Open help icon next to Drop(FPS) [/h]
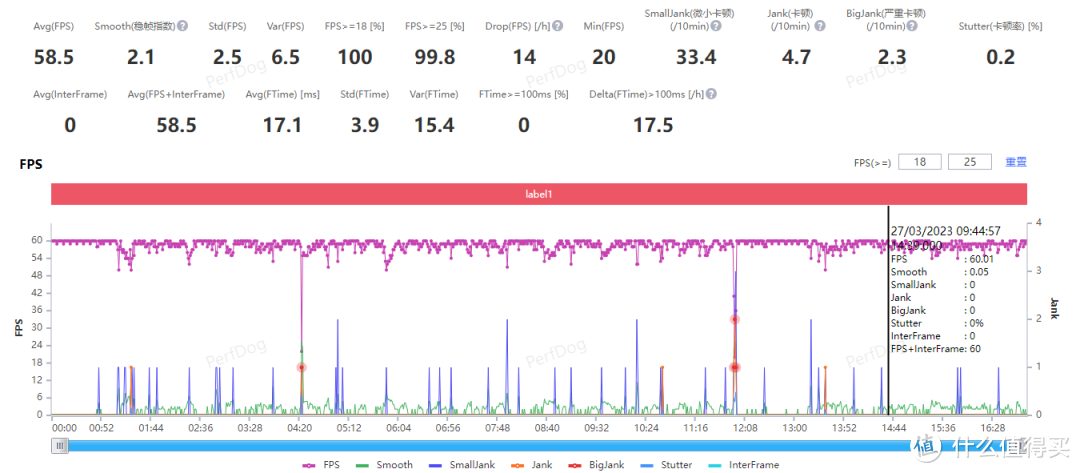 [557, 26]
